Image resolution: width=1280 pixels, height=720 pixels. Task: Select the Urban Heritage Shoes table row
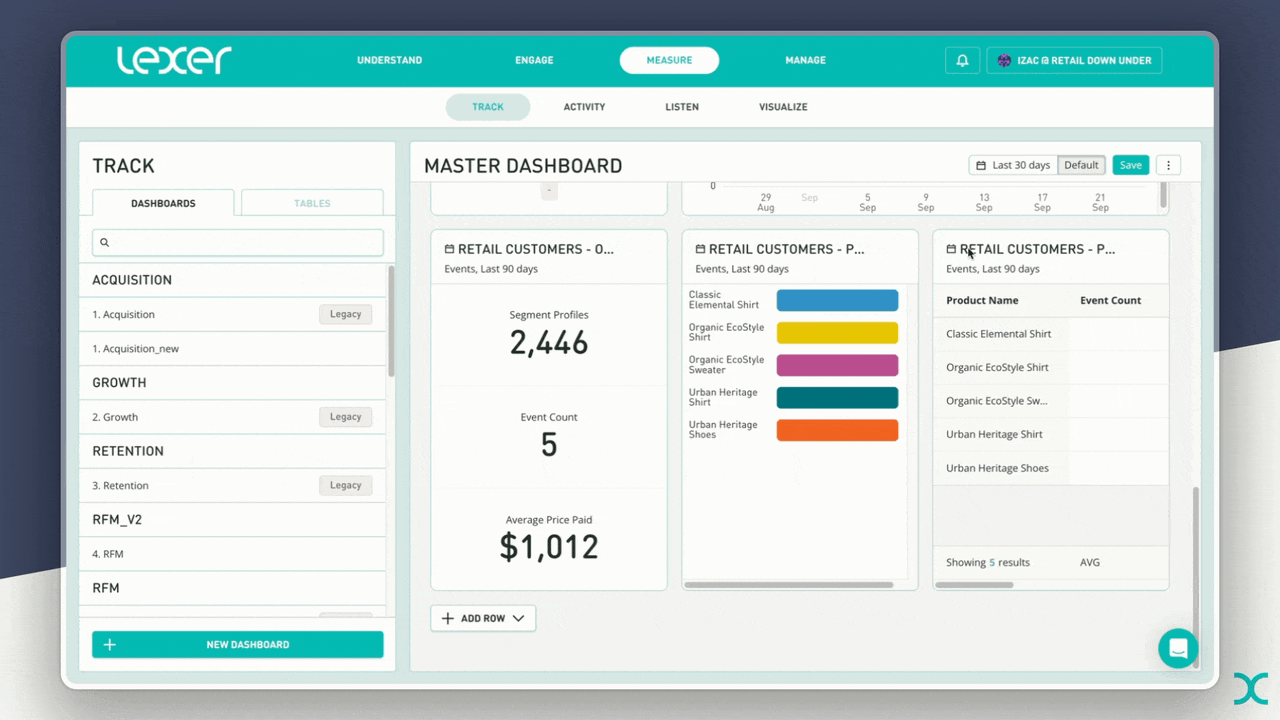point(1050,468)
